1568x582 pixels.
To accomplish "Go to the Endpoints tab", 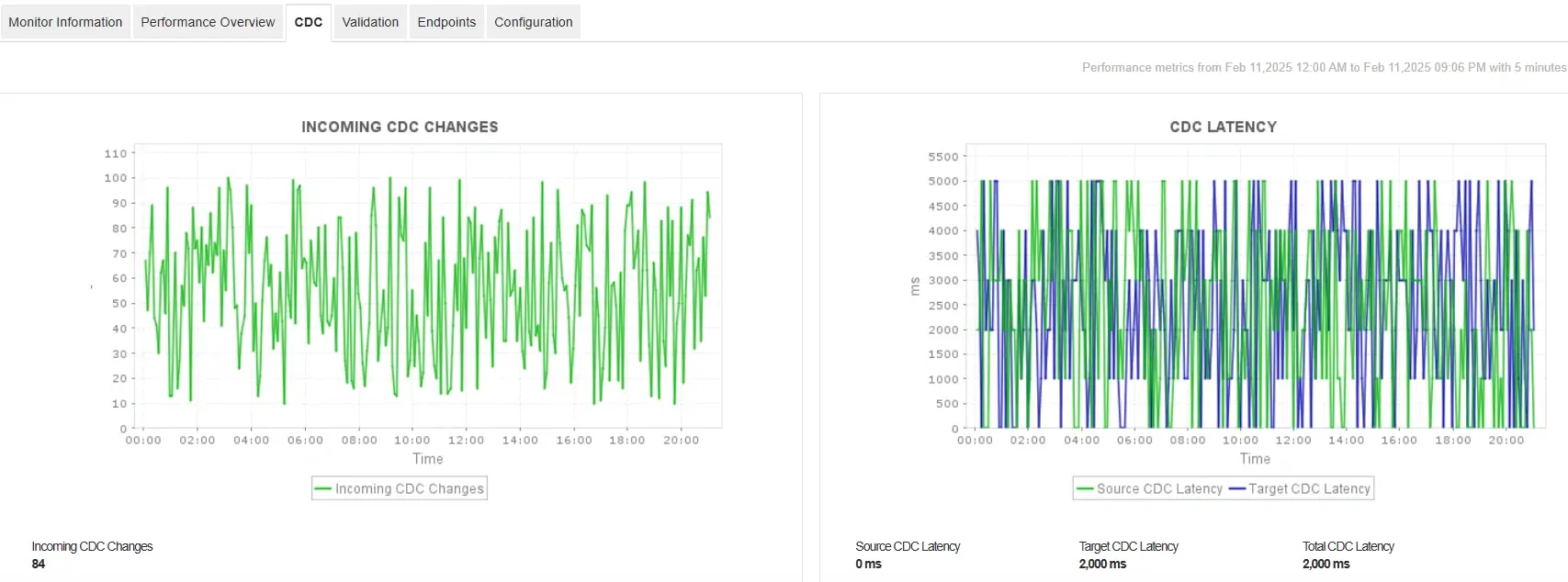I will 446,22.
